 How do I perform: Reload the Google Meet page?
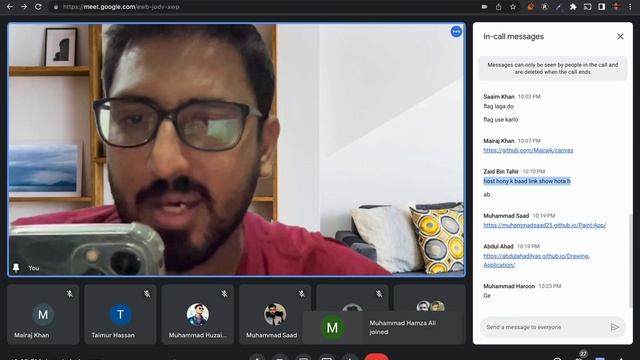pyautogui.click(x=38, y=7)
